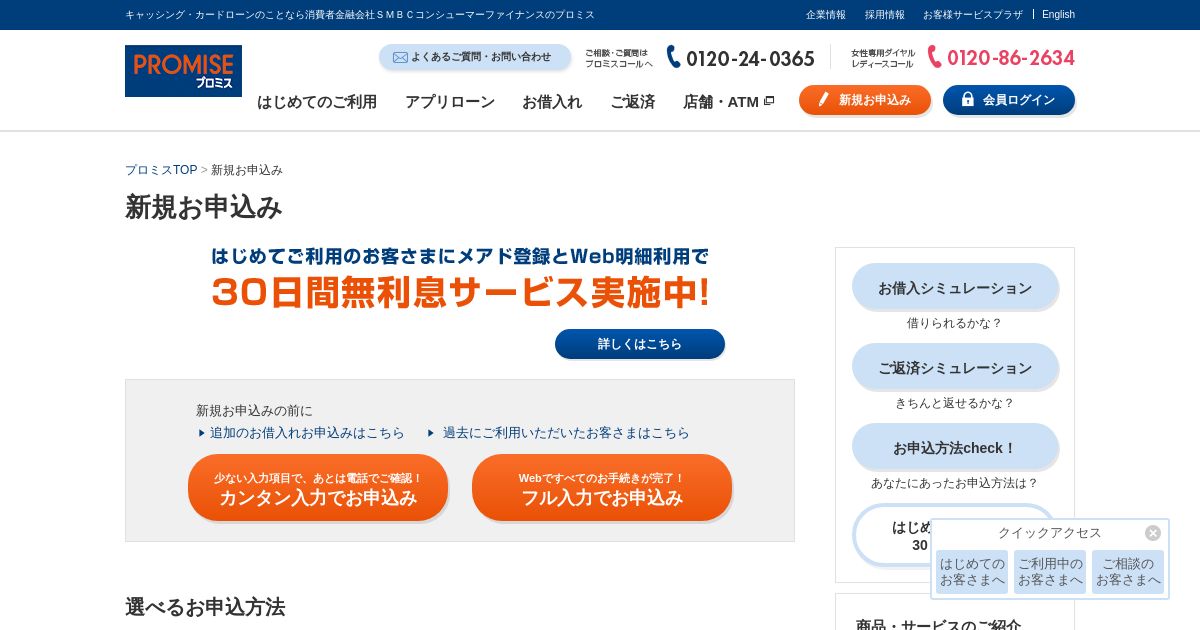This screenshot has width=1200, height=630.
Task: Open 企業情報 in top bar
Action: coord(826,15)
